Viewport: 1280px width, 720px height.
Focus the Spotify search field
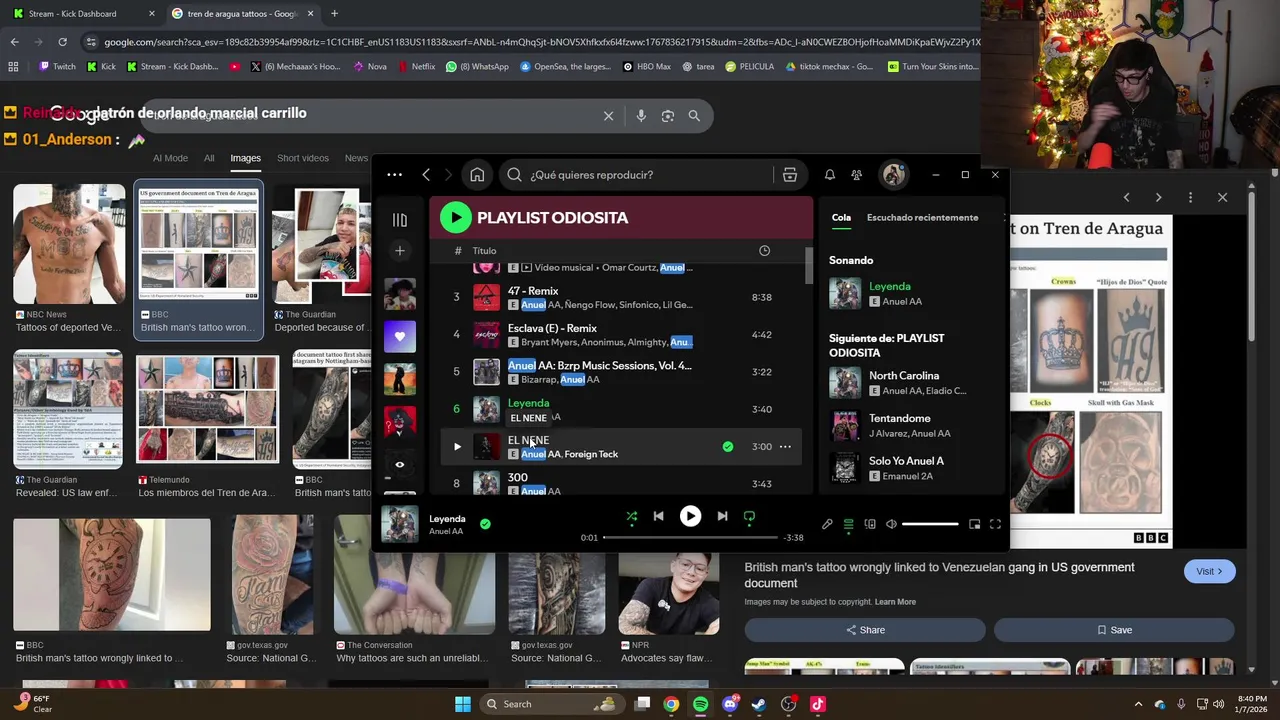640,175
